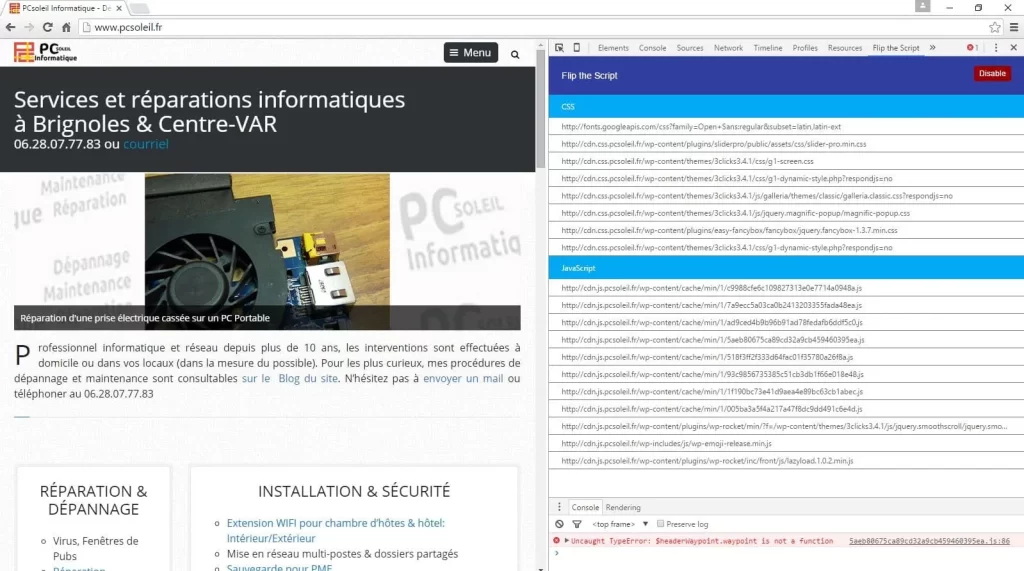Open a new browser tab
The image size is (1024, 571).
139,8
